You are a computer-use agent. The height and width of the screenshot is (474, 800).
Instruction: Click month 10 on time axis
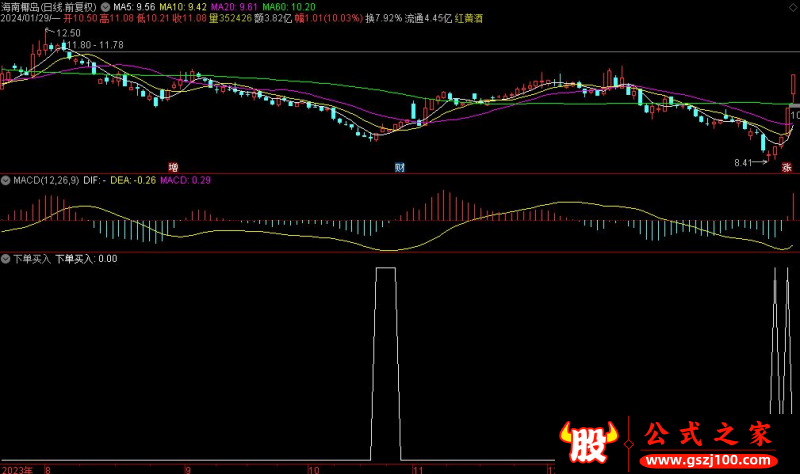[x=314, y=470]
